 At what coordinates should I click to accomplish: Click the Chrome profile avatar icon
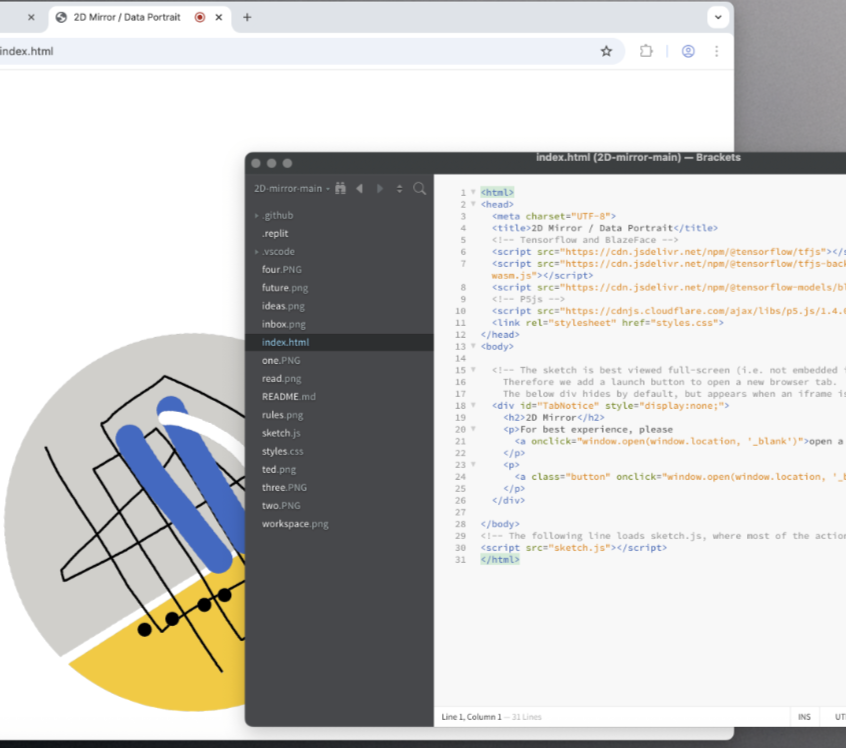(688, 50)
